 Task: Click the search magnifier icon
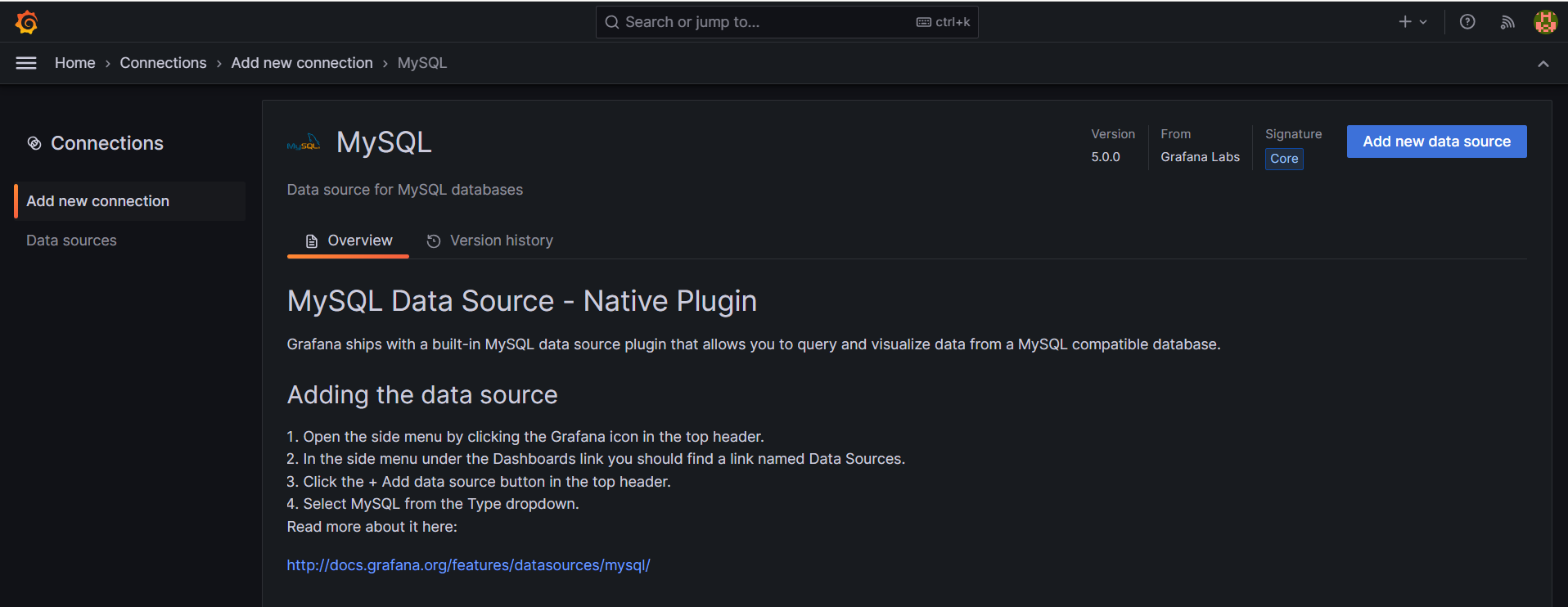(611, 22)
